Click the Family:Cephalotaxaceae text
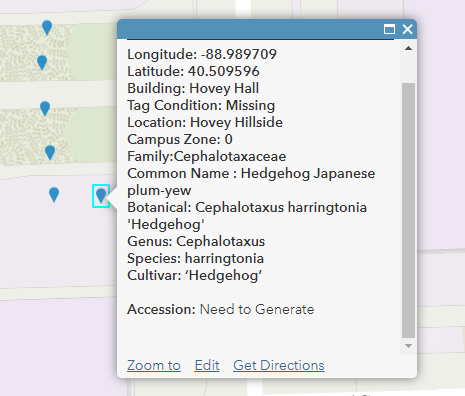The image size is (465, 396). coord(207,156)
